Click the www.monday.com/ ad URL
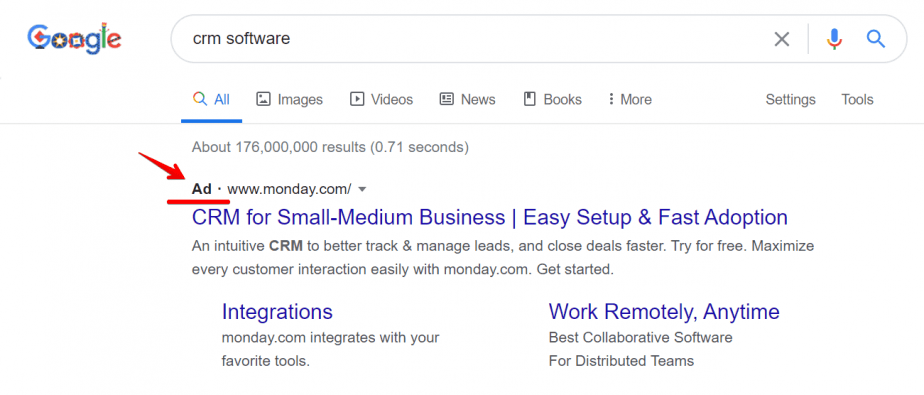 (289, 189)
